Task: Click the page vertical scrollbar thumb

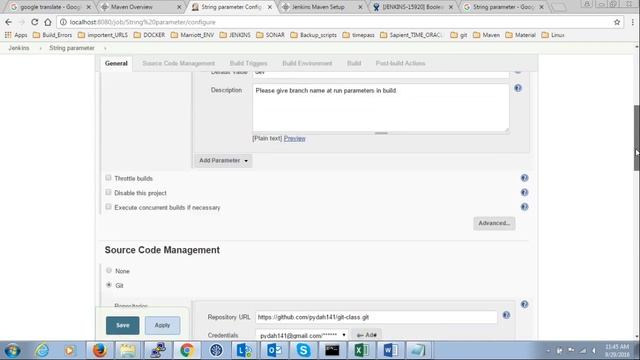Action: (636, 138)
